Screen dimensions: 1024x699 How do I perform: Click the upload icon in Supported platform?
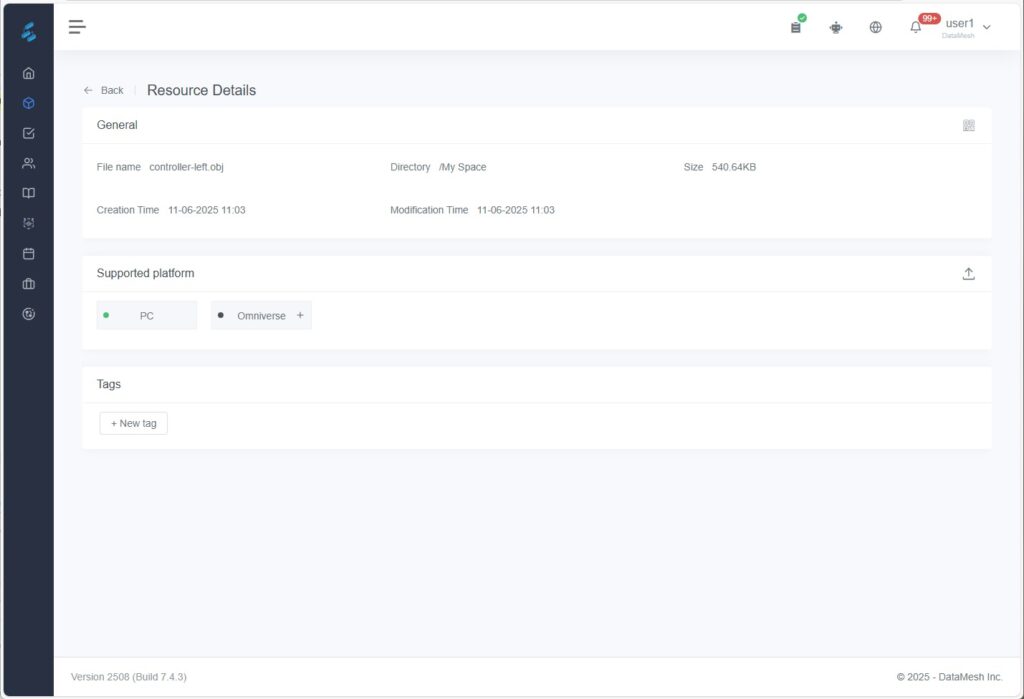click(x=968, y=274)
